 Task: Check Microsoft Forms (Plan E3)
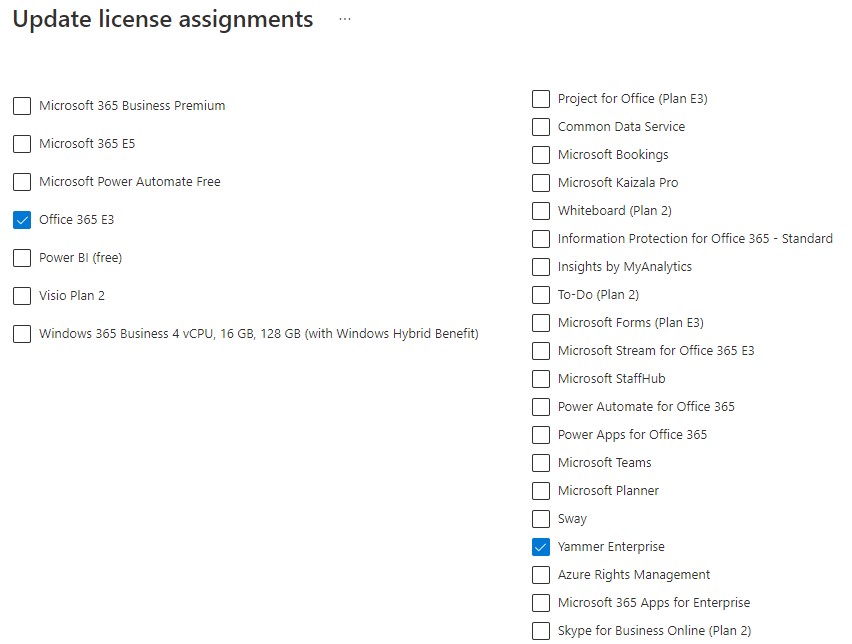coord(540,322)
